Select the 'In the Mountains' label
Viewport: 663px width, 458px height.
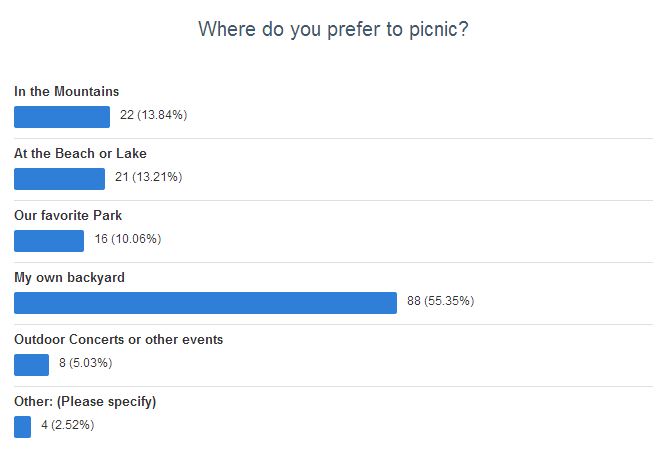click(x=66, y=91)
